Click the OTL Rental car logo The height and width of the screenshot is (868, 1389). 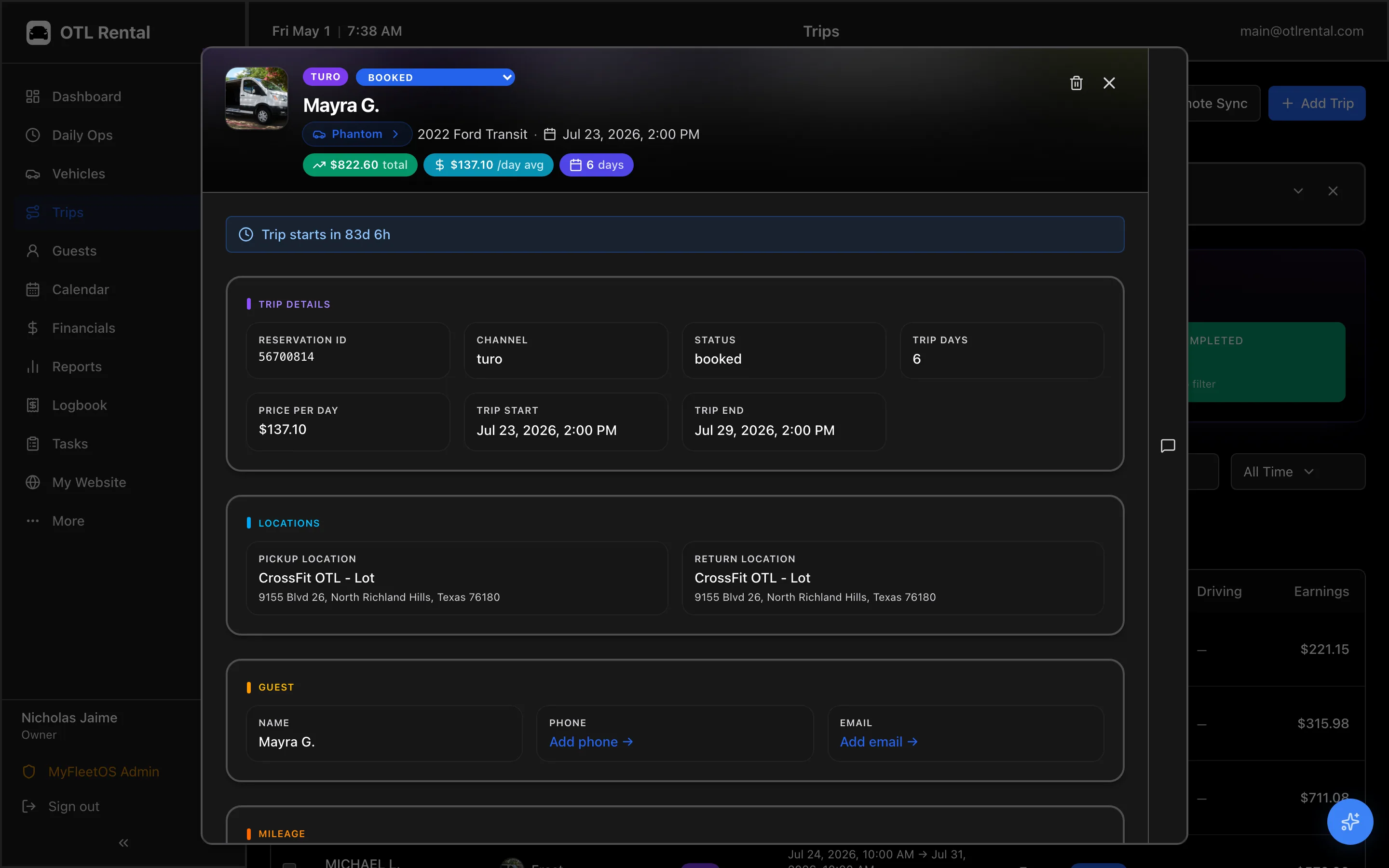point(39,33)
